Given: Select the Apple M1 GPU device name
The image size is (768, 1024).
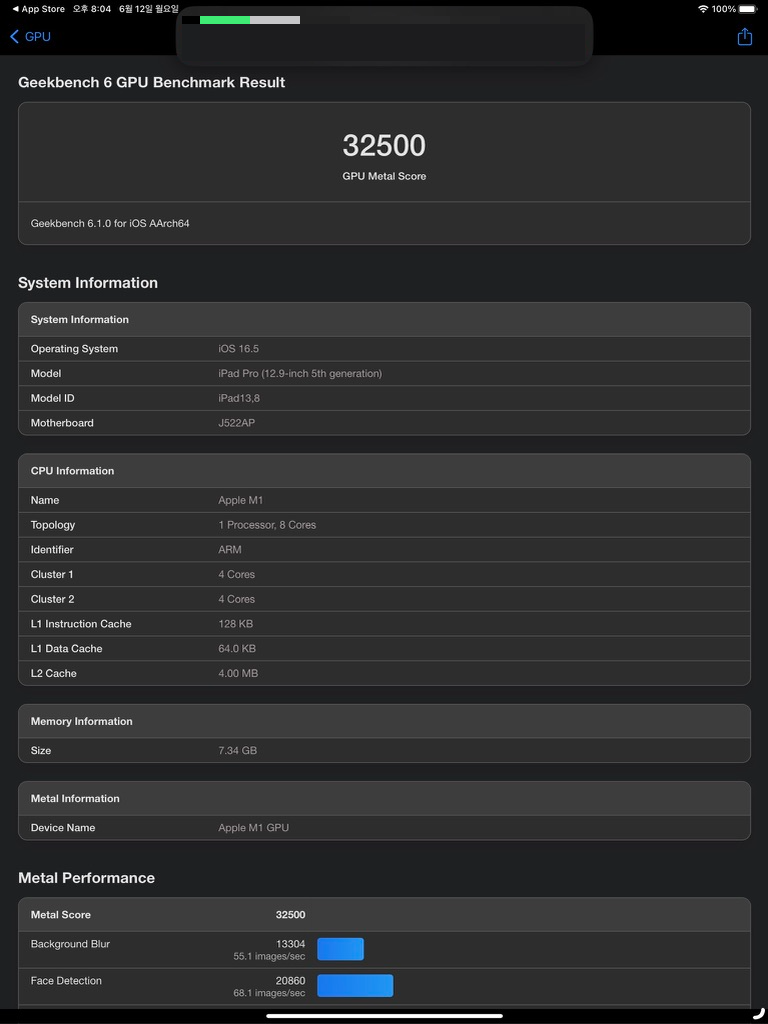Looking at the screenshot, I should coord(253,828).
